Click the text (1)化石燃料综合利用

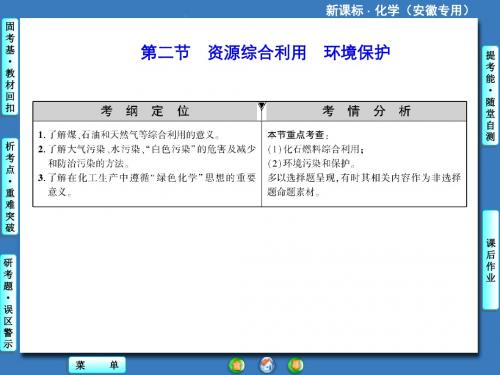(x=315, y=149)
